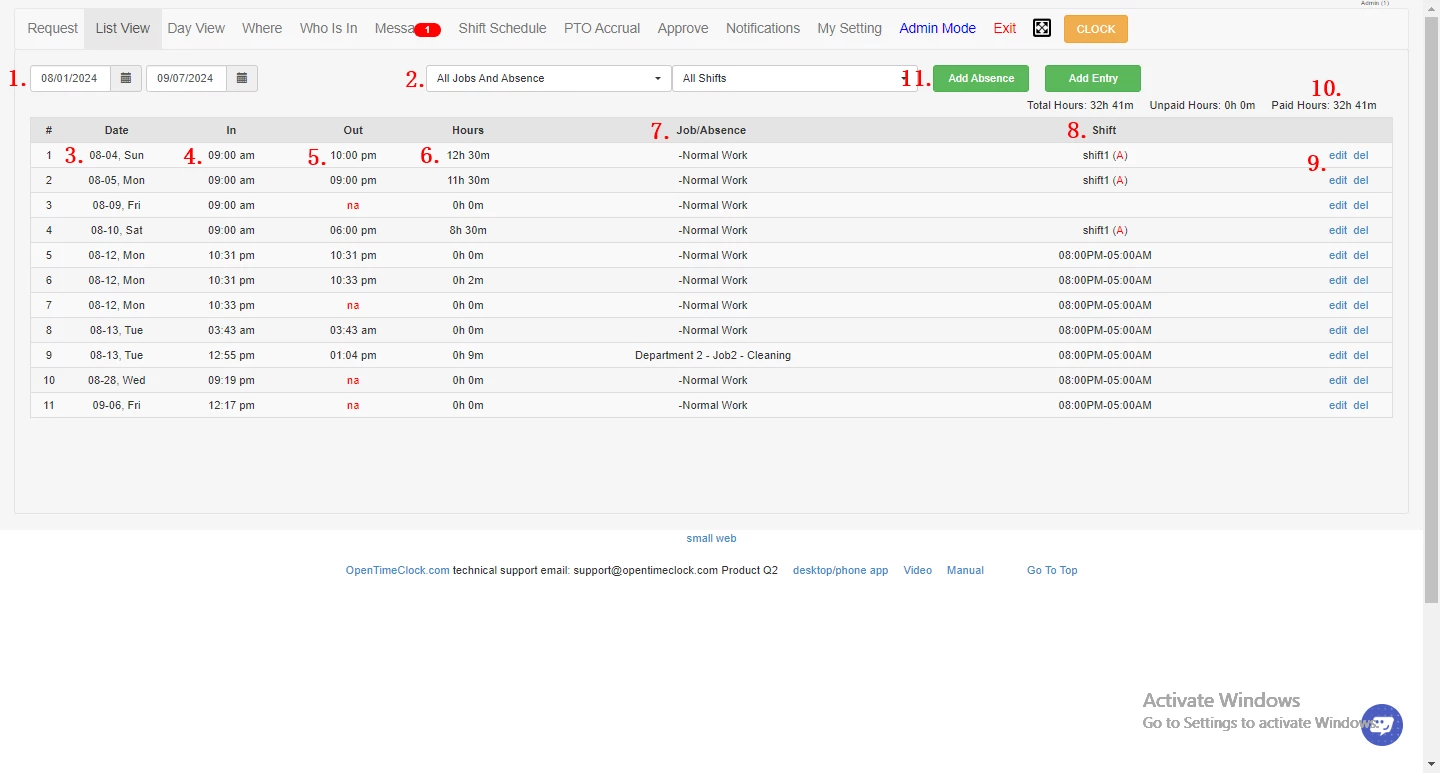
Task: Open the Shift Schedule tab
Action: coord(502,28)
